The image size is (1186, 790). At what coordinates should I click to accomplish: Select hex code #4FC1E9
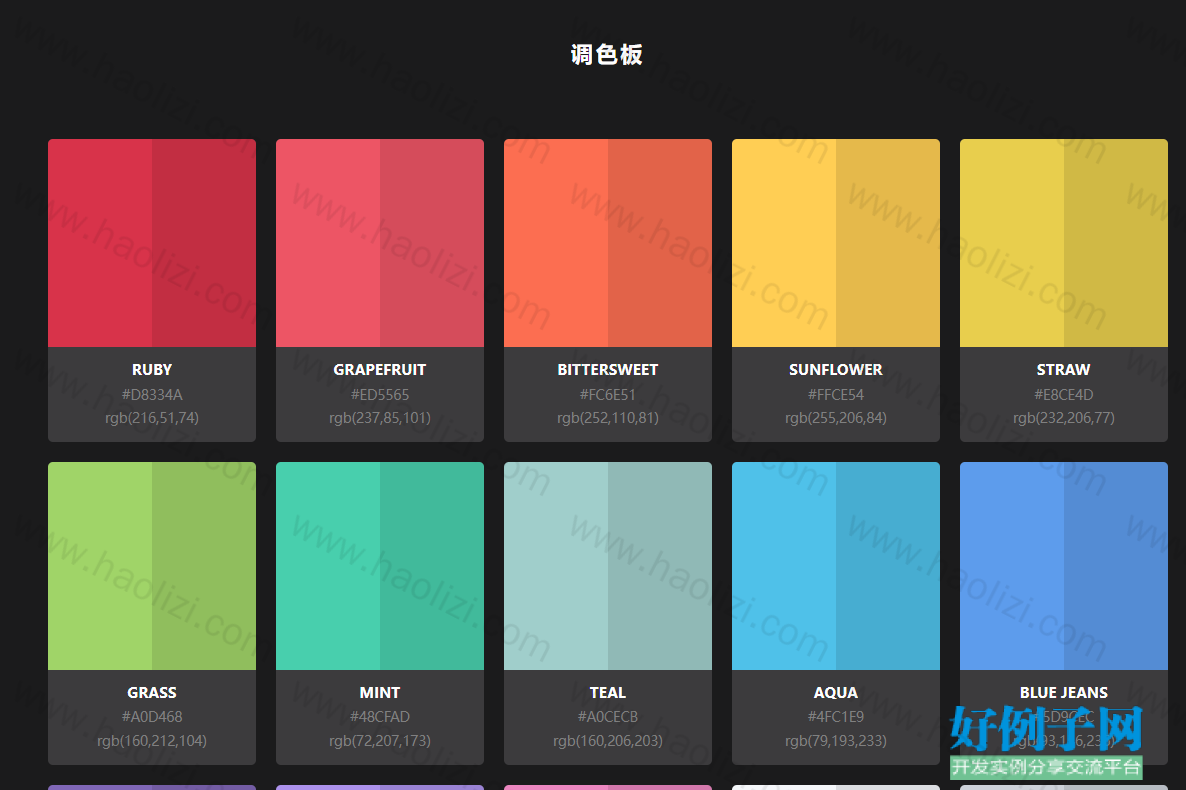click(836, 717)
